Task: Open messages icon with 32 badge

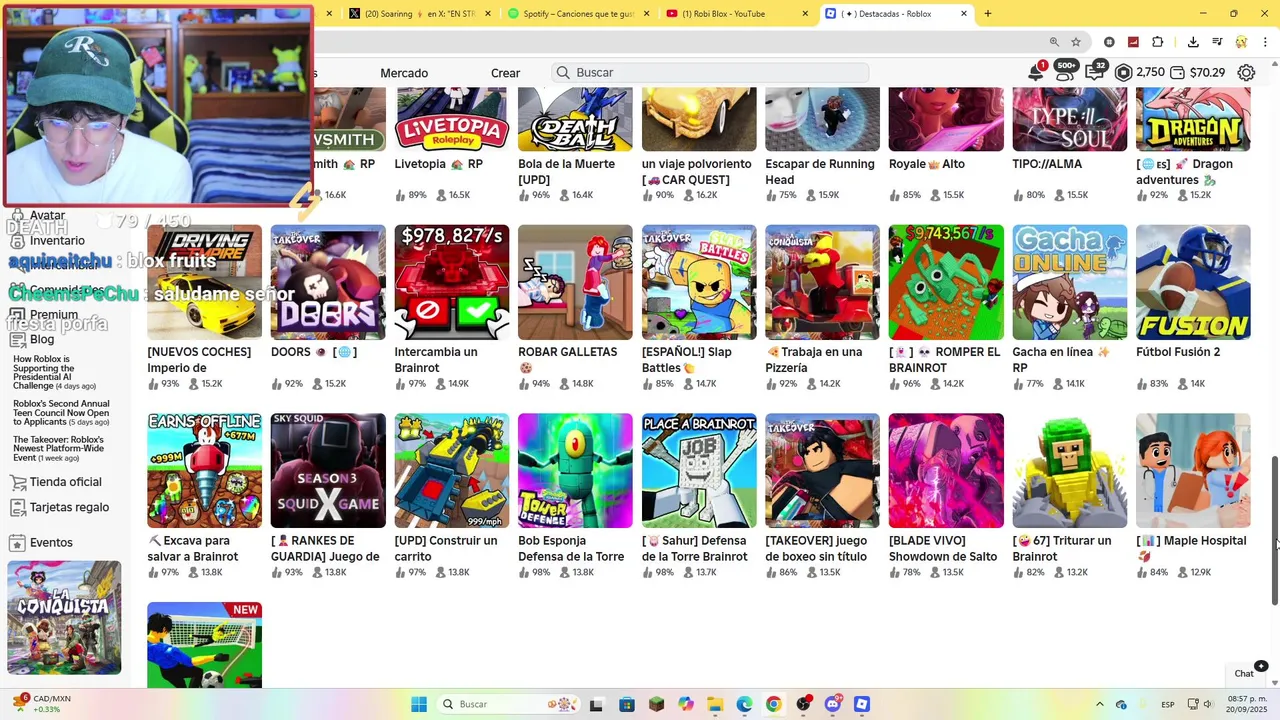Action: [x=1095, y=72]
